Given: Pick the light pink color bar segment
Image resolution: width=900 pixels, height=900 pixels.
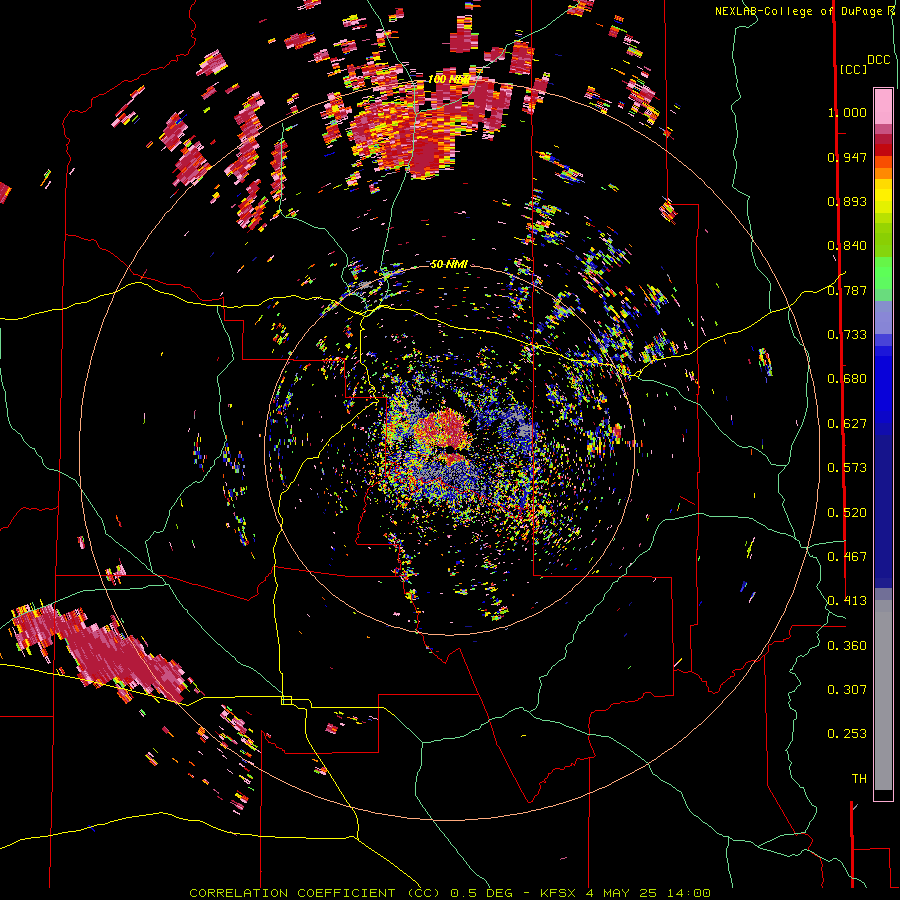Looking at the screenshot, I should (883, 106).
